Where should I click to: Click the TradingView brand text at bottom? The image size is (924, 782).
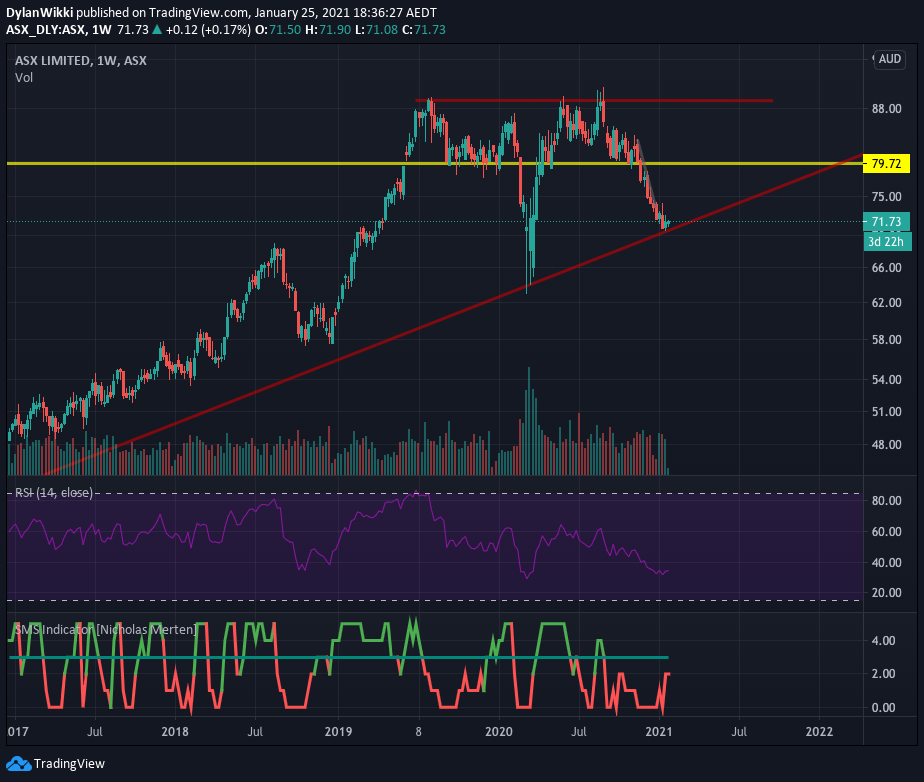point(69,764)
